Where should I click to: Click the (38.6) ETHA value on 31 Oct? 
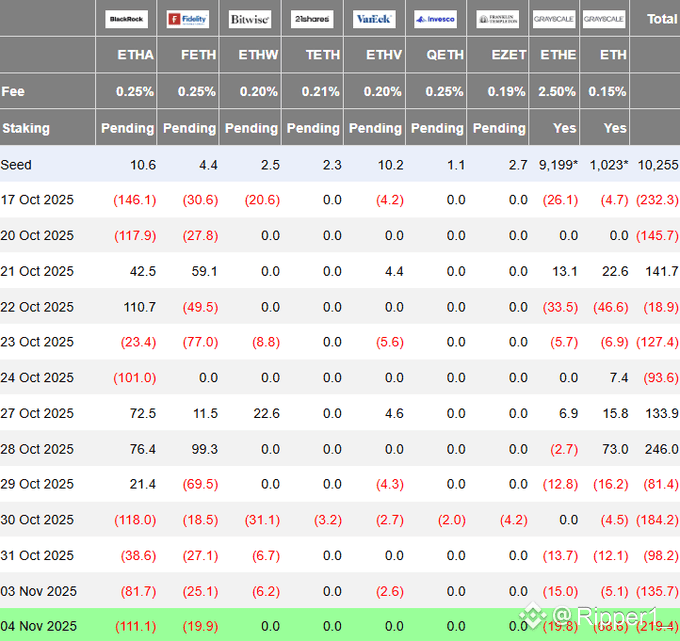click(138, 556)
